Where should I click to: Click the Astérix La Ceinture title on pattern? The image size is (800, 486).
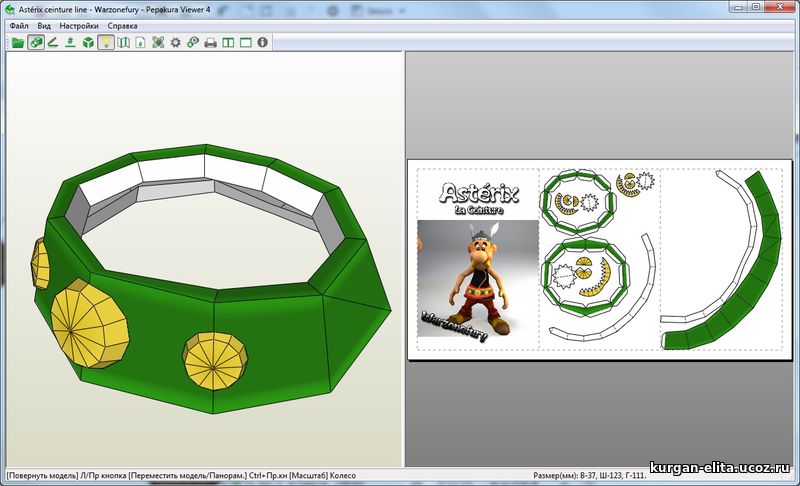[x=479, y=199]
